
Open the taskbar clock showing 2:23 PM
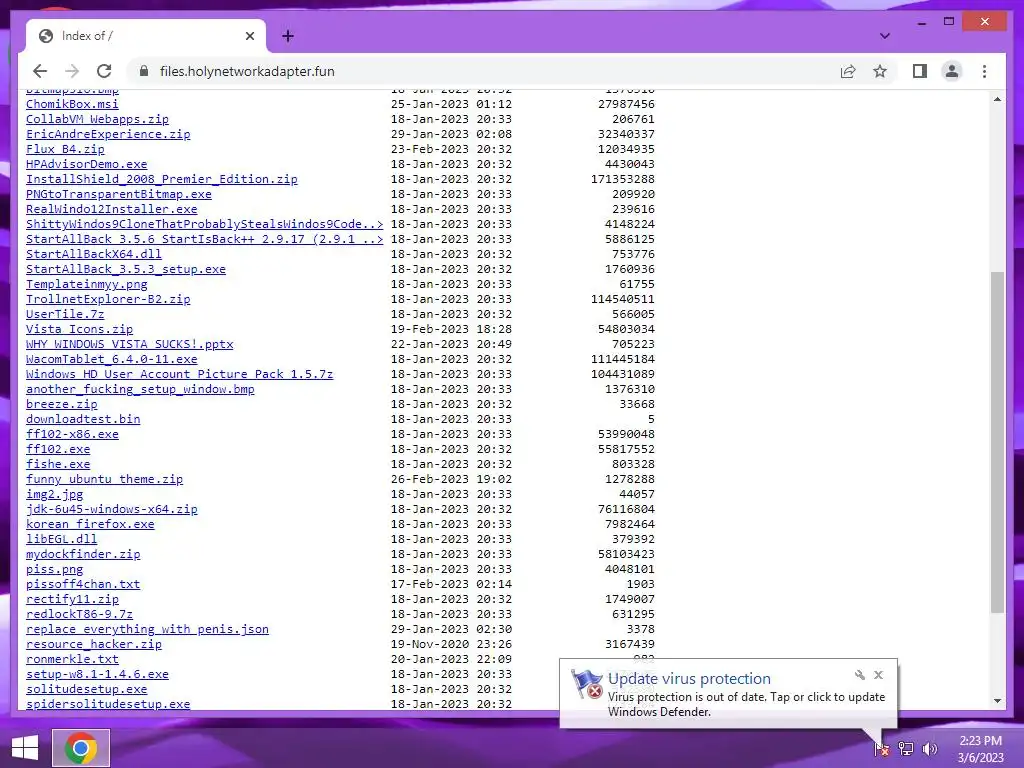[x=980, y=748]
